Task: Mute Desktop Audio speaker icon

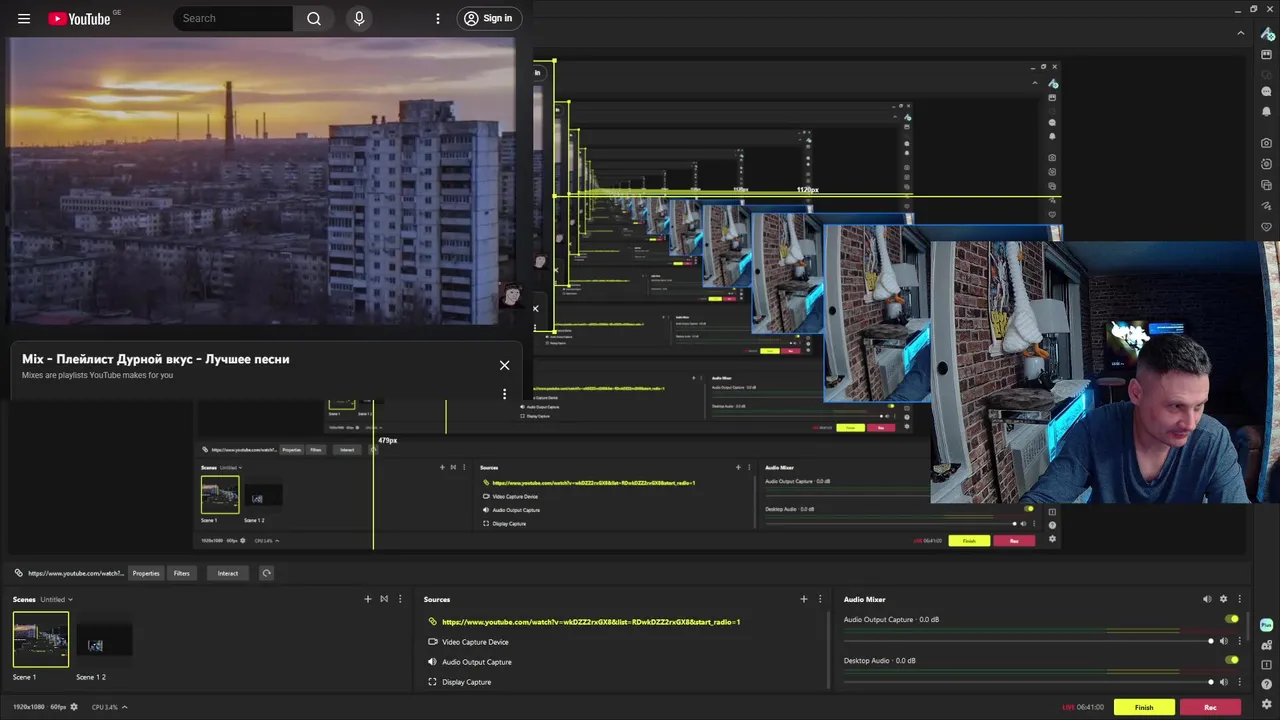Action: [x=1224, y=682]
